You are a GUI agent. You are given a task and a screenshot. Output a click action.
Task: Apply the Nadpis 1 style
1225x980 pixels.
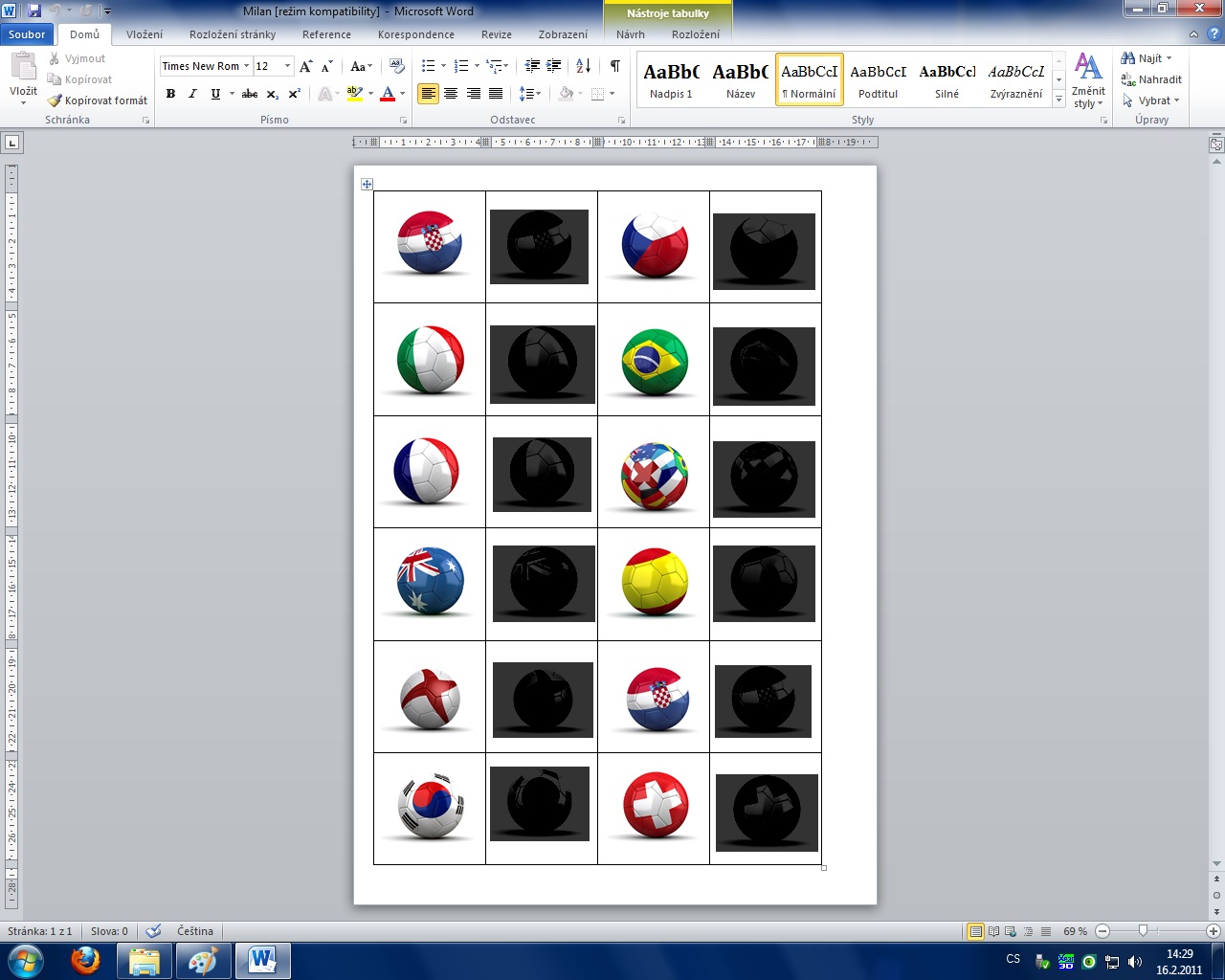(x=671, y=79)
